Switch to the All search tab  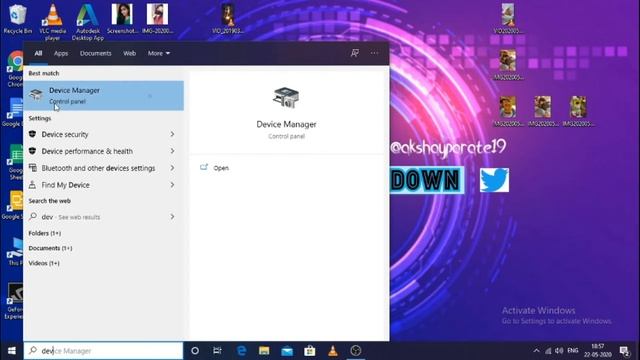click(38, 53)
